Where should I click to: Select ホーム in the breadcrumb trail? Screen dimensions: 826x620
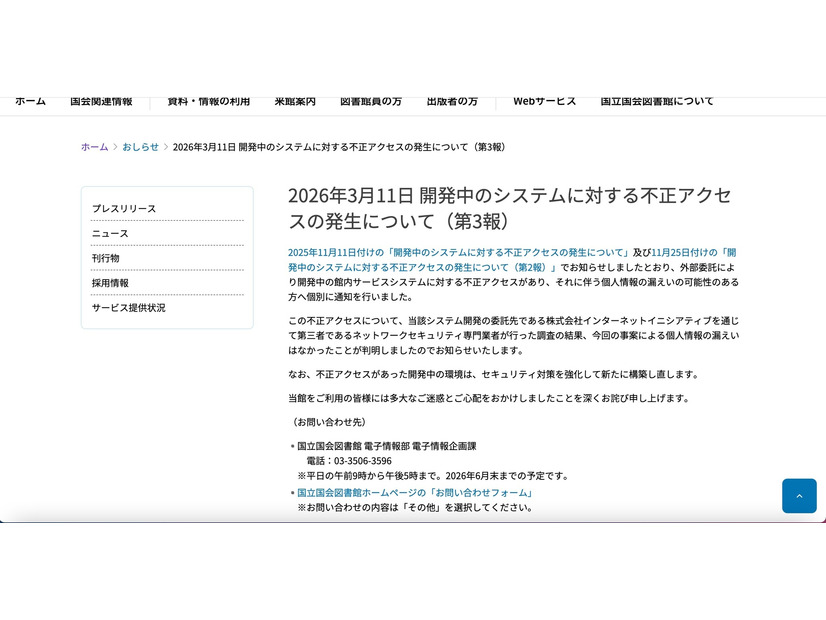click(94, 146)
